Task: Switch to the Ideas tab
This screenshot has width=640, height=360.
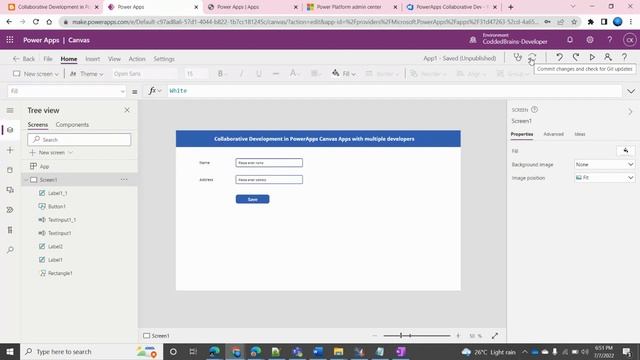Action: pos(580,134)
